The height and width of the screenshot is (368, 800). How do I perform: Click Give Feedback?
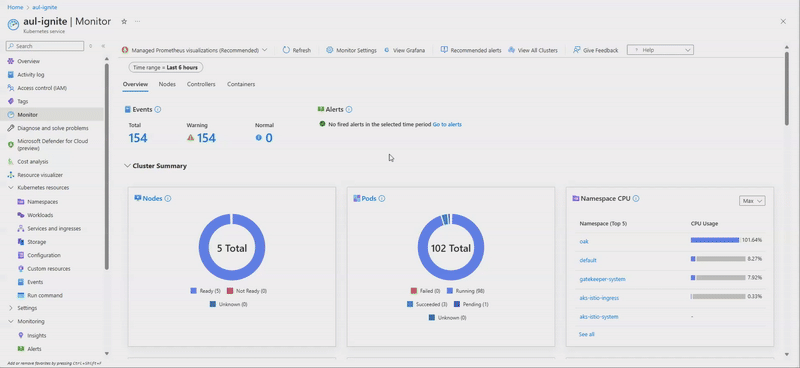coord(595,50)
